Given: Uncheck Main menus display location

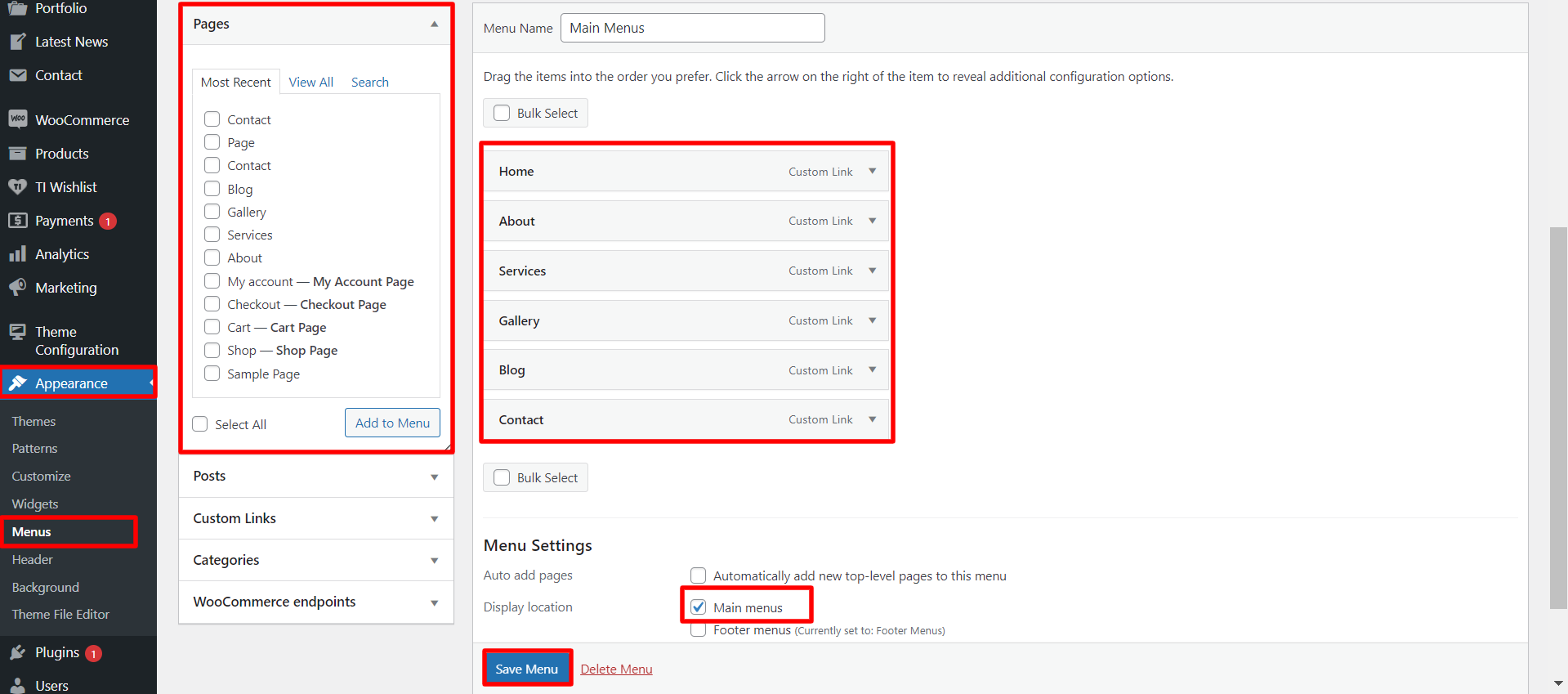Looking at the screenshot, I should [x=699, y=607].
